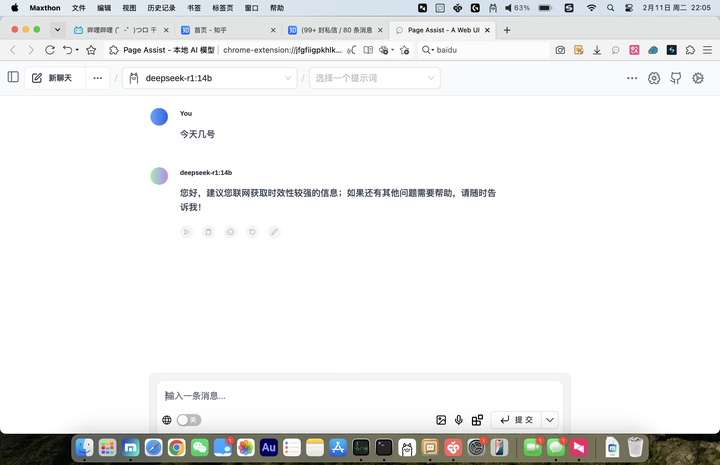This screenshot has width=720, height=465.
Task: Open the knowledge base icon
Action: tap(478, 420)
